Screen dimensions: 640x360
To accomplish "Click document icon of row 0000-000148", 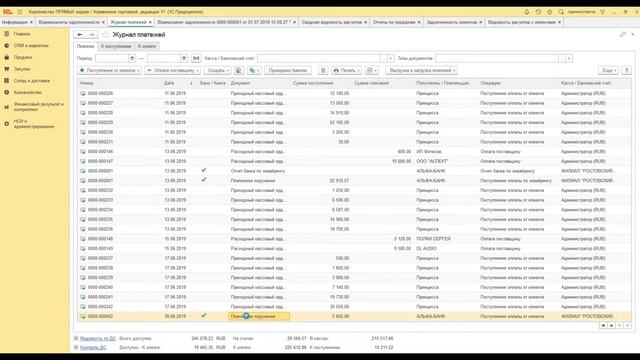I will coord(83,239).
